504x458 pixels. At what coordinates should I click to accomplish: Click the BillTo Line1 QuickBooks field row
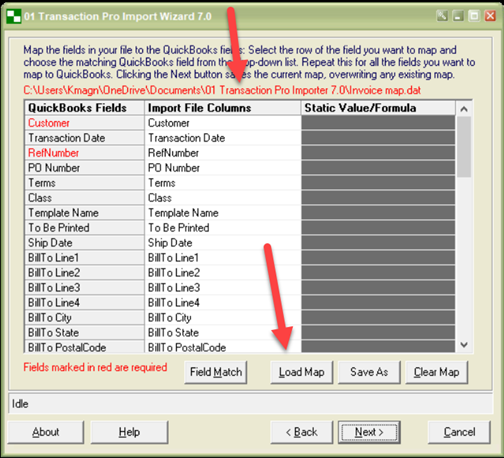pos(84,258)
